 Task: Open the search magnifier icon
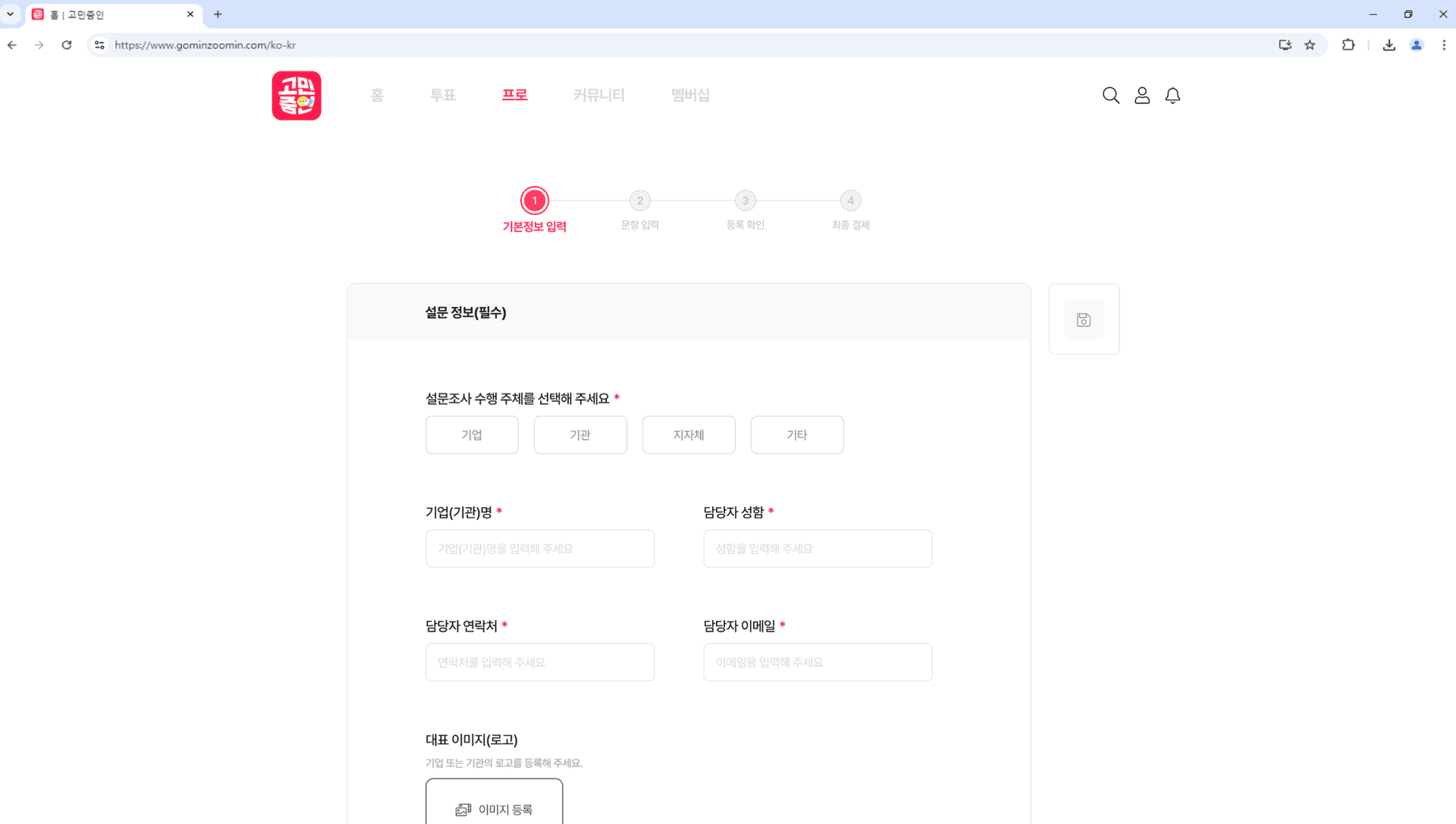pos(1111,96)
